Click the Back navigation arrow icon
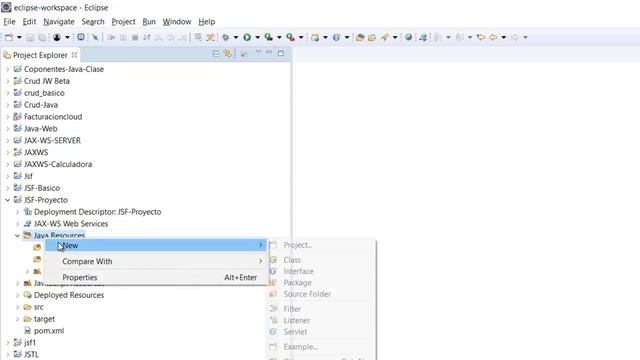Viewport: 640px width, 360px height. click(493, 37)
